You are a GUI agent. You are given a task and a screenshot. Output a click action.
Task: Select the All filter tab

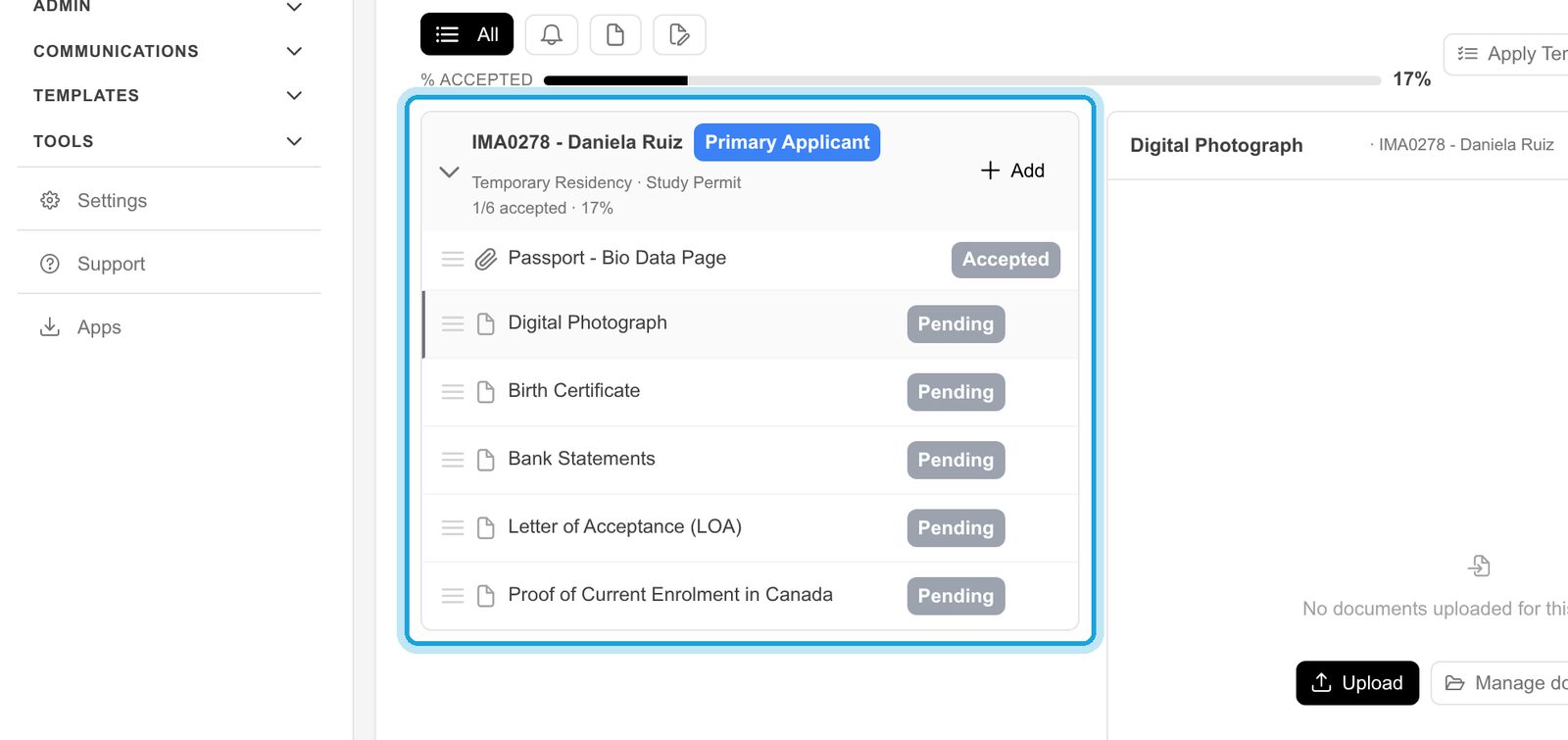pyautogui.click(x=466, y=34)
